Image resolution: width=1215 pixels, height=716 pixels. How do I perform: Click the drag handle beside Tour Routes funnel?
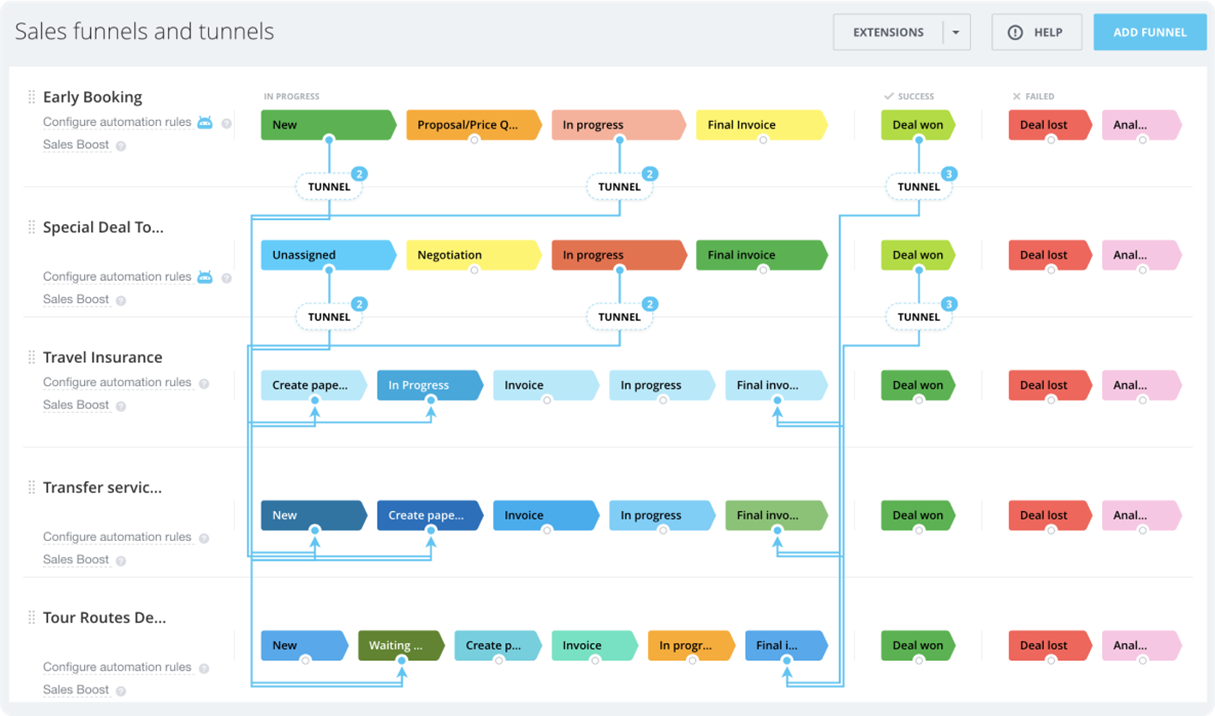pyautogui.click(x=31, y=617)
